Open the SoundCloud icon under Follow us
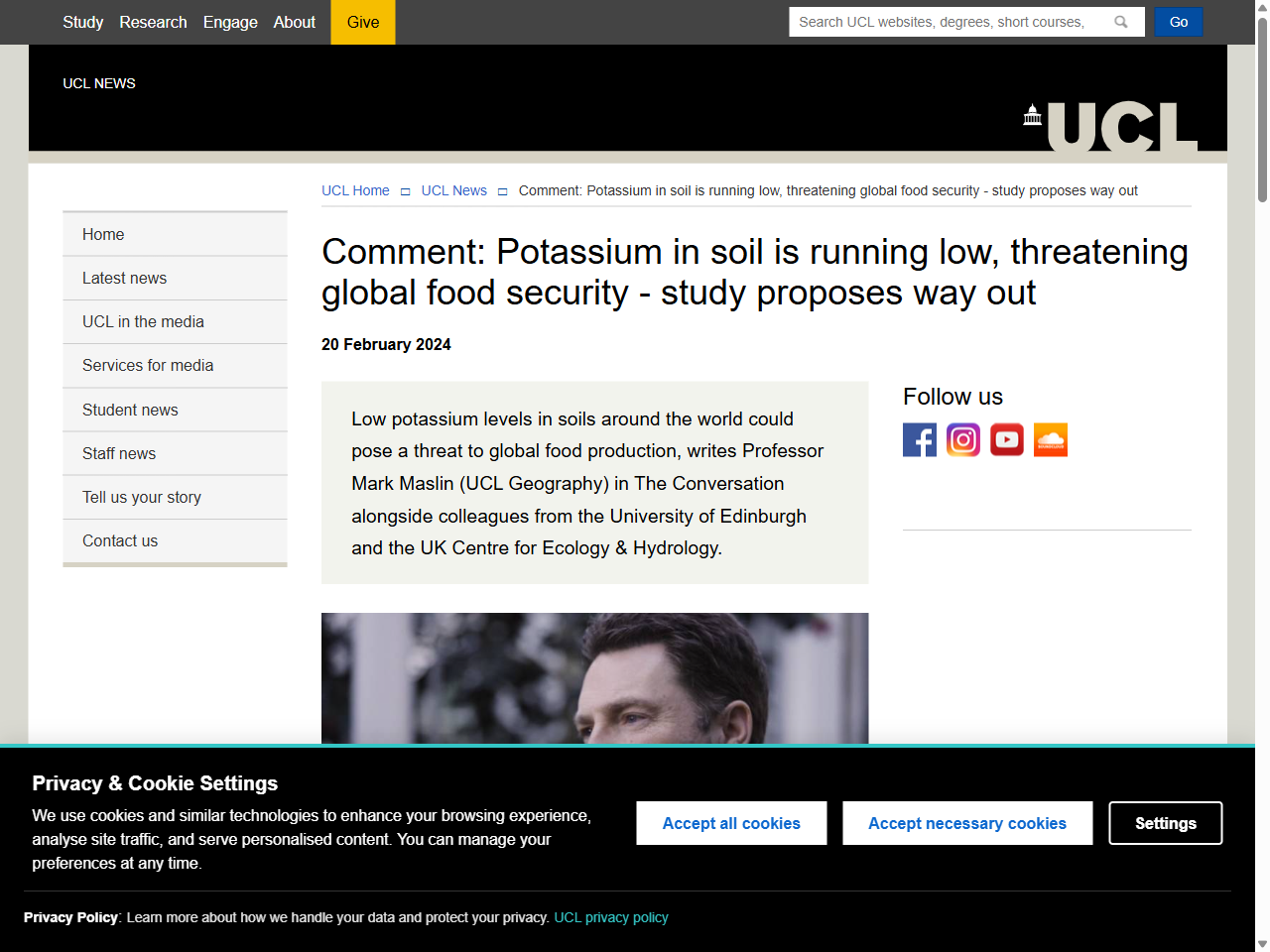Screen dimensions: 1270x952 [1050, 439]
